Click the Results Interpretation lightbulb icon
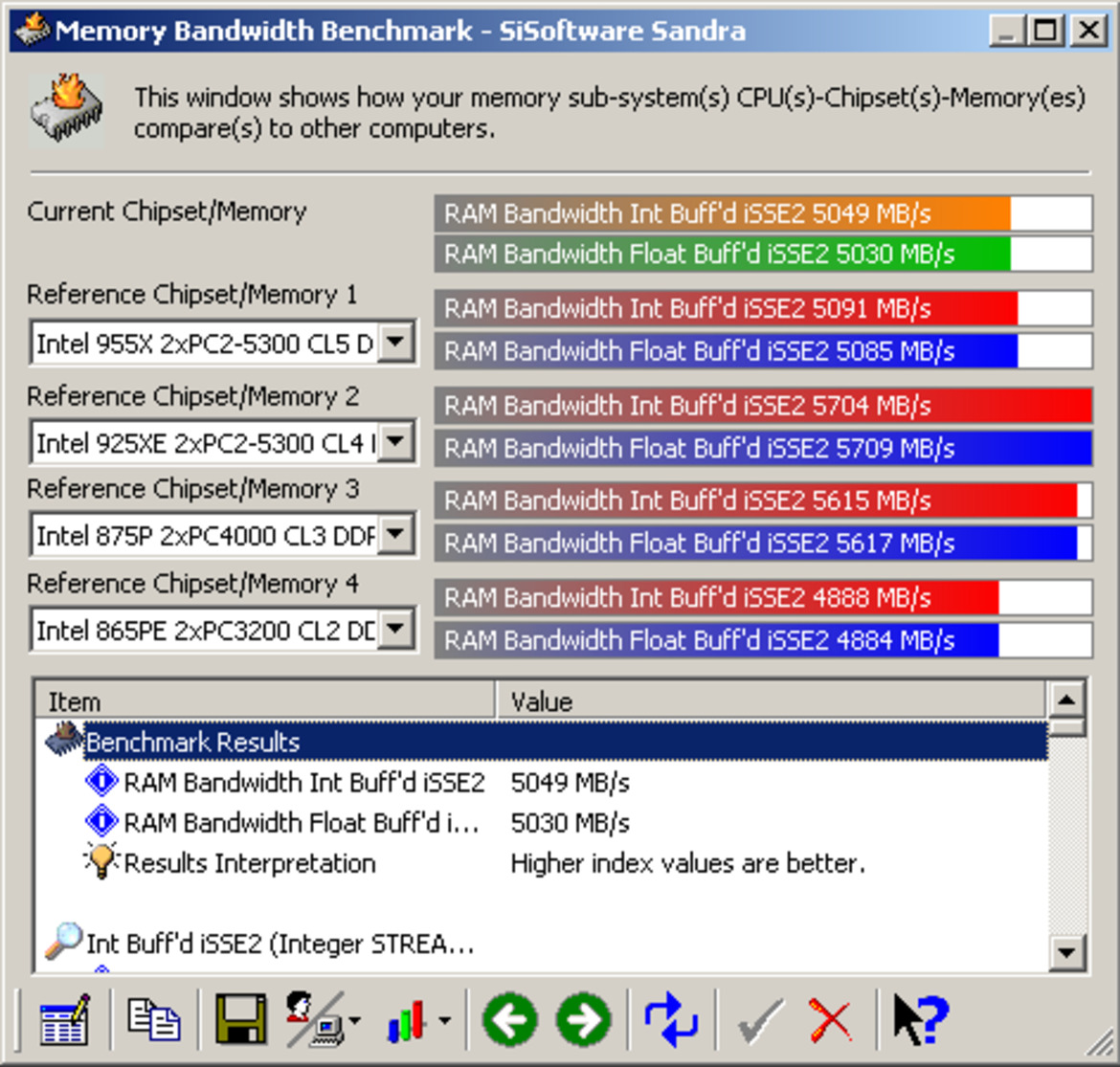The width and height of the screenshot is (1120, 1067). point(101,860)
